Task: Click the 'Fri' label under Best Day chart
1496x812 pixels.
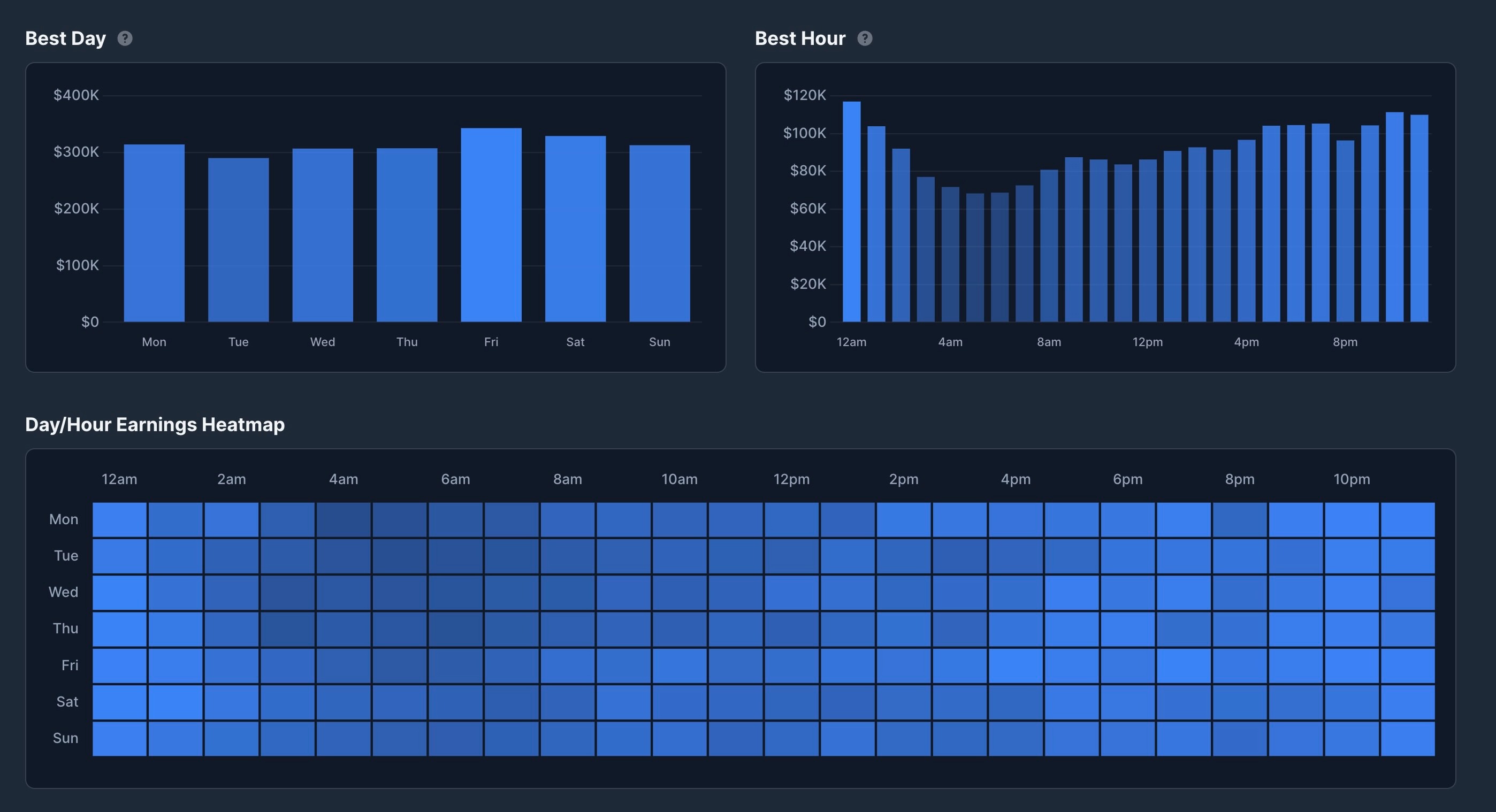Action: [491, 342]
